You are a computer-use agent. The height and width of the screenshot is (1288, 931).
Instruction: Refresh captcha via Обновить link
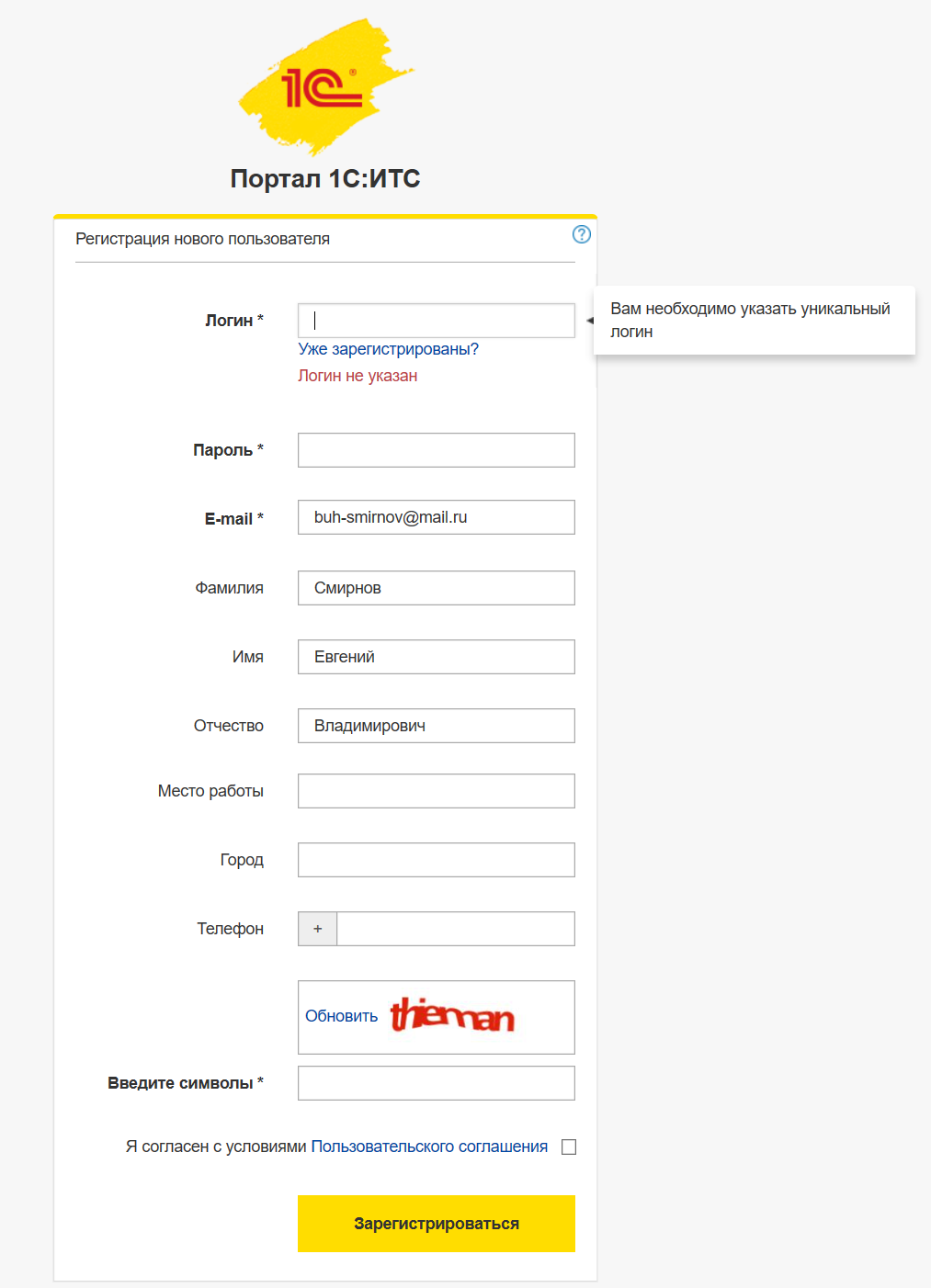pos(341,1016)
